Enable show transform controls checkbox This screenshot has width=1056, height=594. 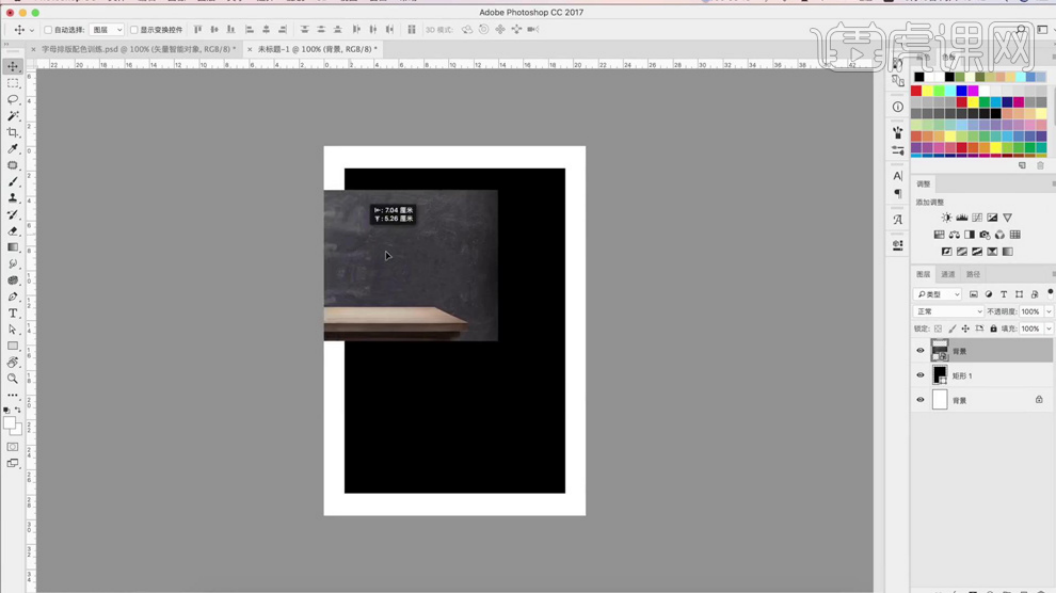[x=133, y=30]
